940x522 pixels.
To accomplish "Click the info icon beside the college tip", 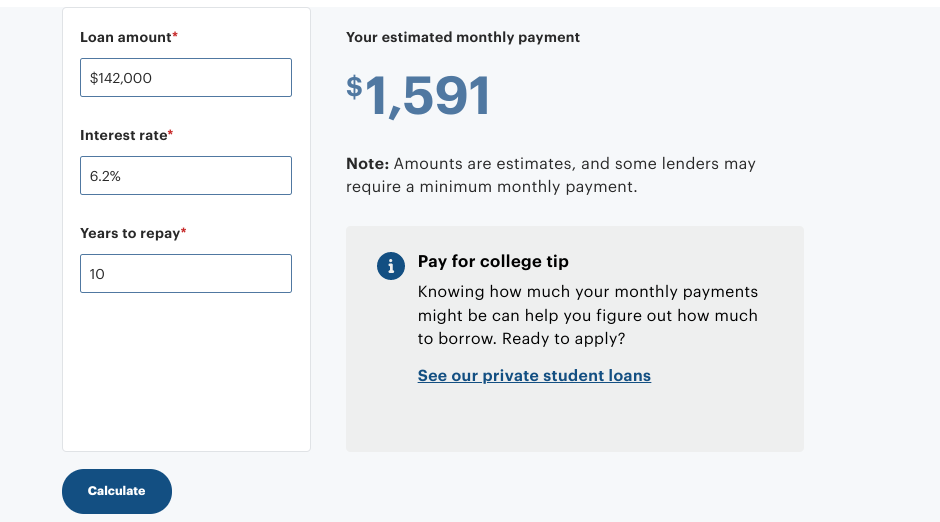I will (391, 265).
